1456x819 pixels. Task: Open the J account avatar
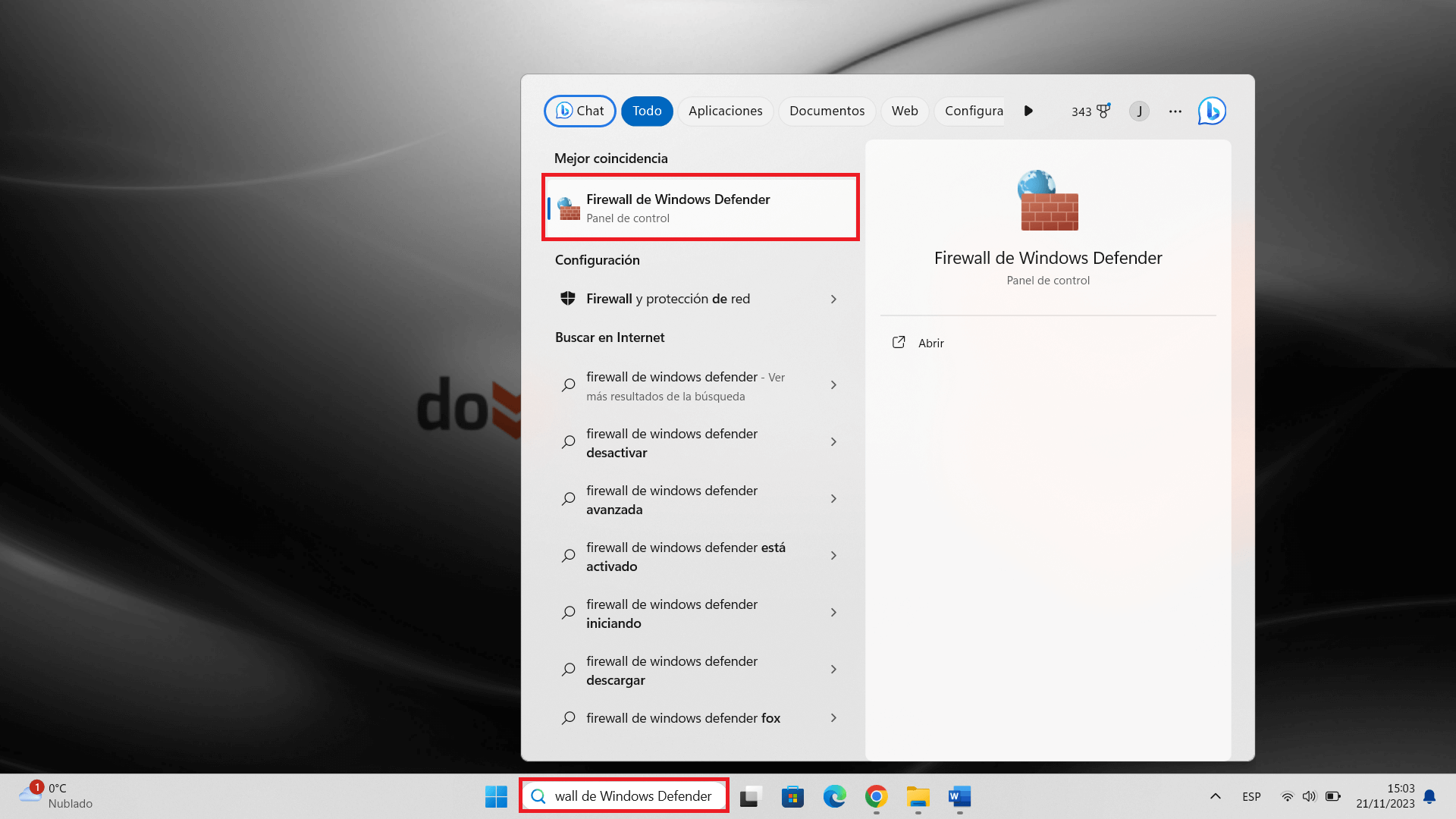1139,111
